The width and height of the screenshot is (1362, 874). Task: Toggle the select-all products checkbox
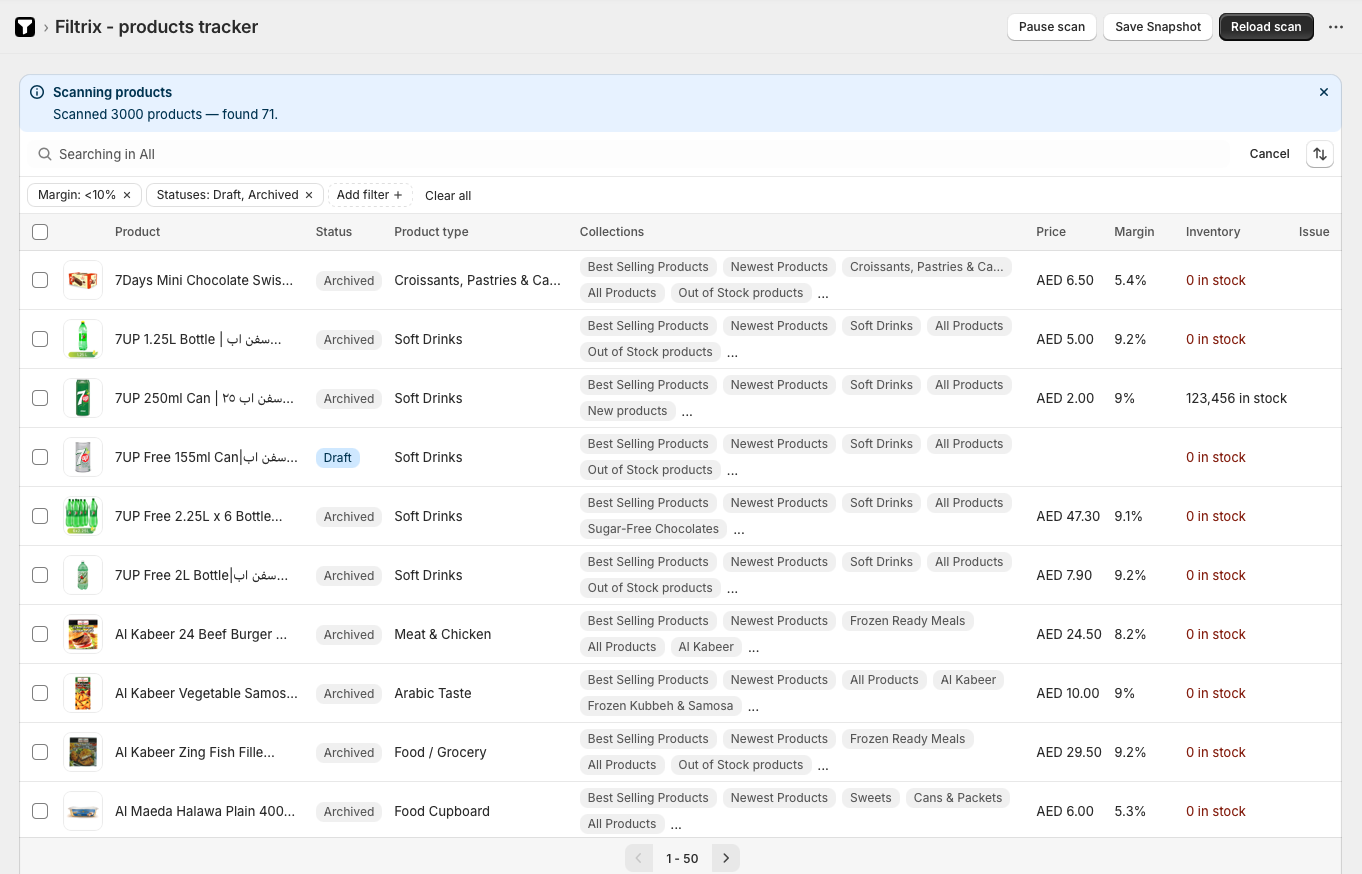[40, 232]
